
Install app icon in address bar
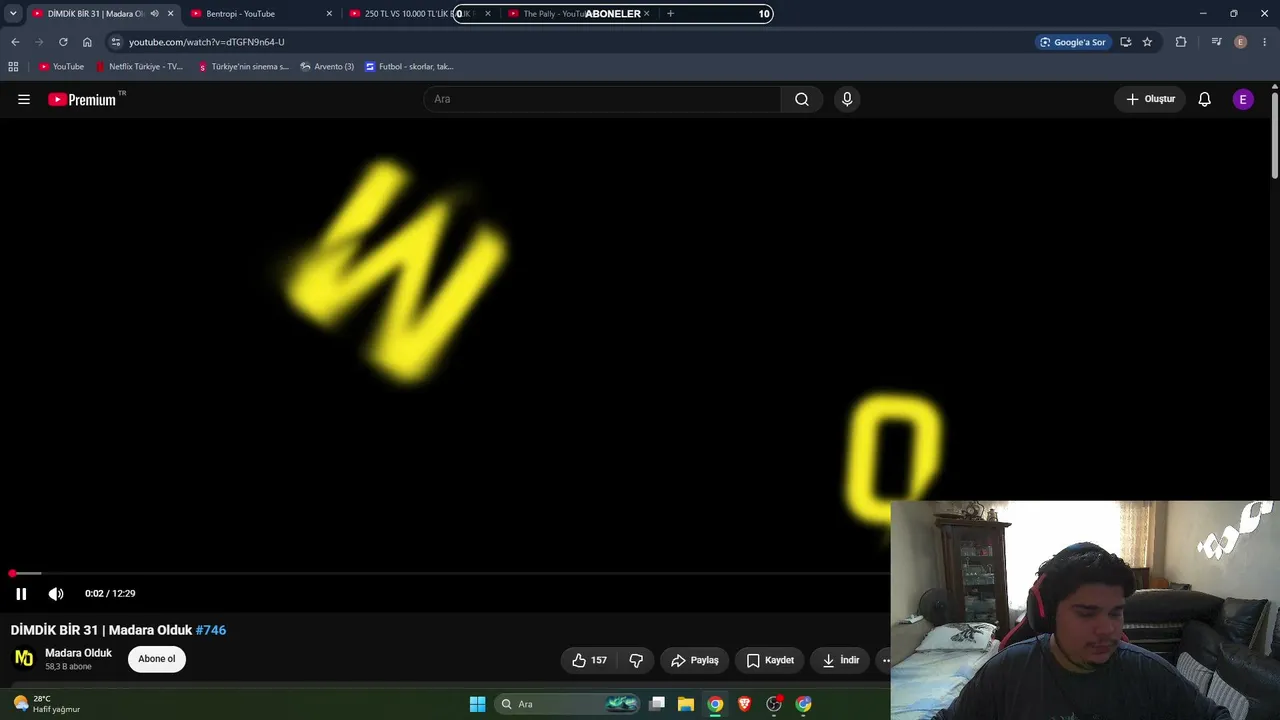pyautogui.click(x=1126, y=42)
